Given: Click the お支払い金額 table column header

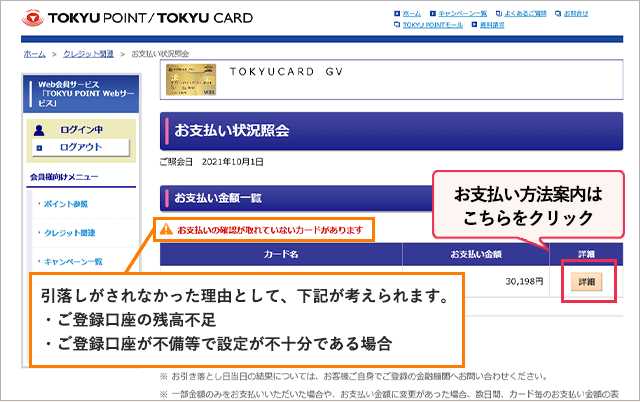Looking at the screenshot, I should coord(476,254).
